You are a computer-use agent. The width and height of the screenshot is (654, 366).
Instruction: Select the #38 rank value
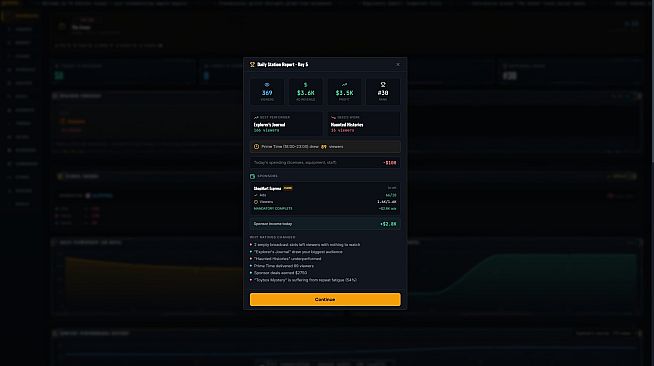coord(383,93)
